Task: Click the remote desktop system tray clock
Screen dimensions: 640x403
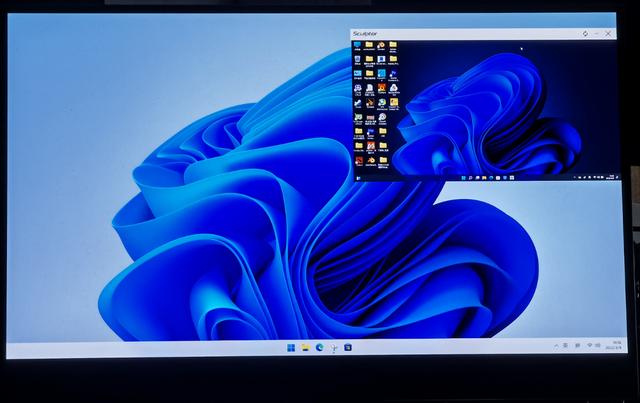Action: (x=612, y=177)
